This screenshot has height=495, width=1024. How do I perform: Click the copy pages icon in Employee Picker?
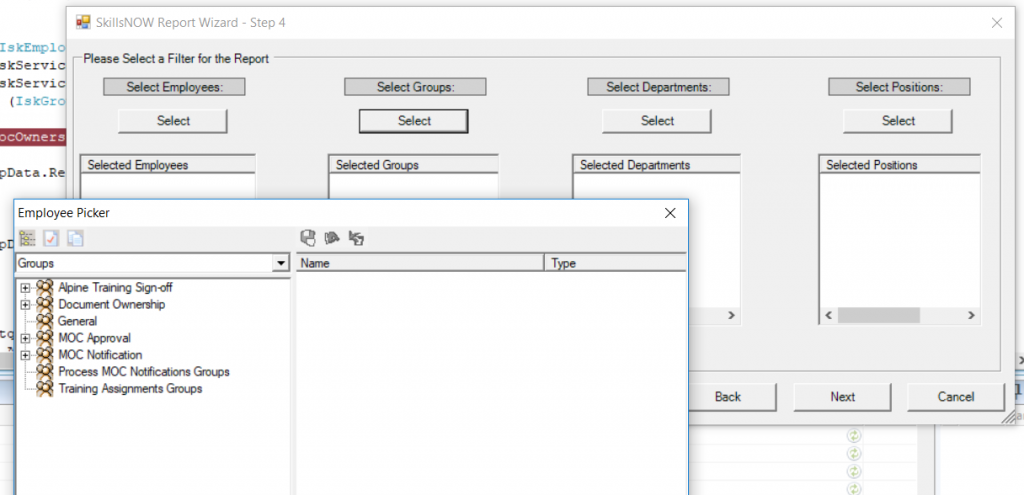pos(75,238)
